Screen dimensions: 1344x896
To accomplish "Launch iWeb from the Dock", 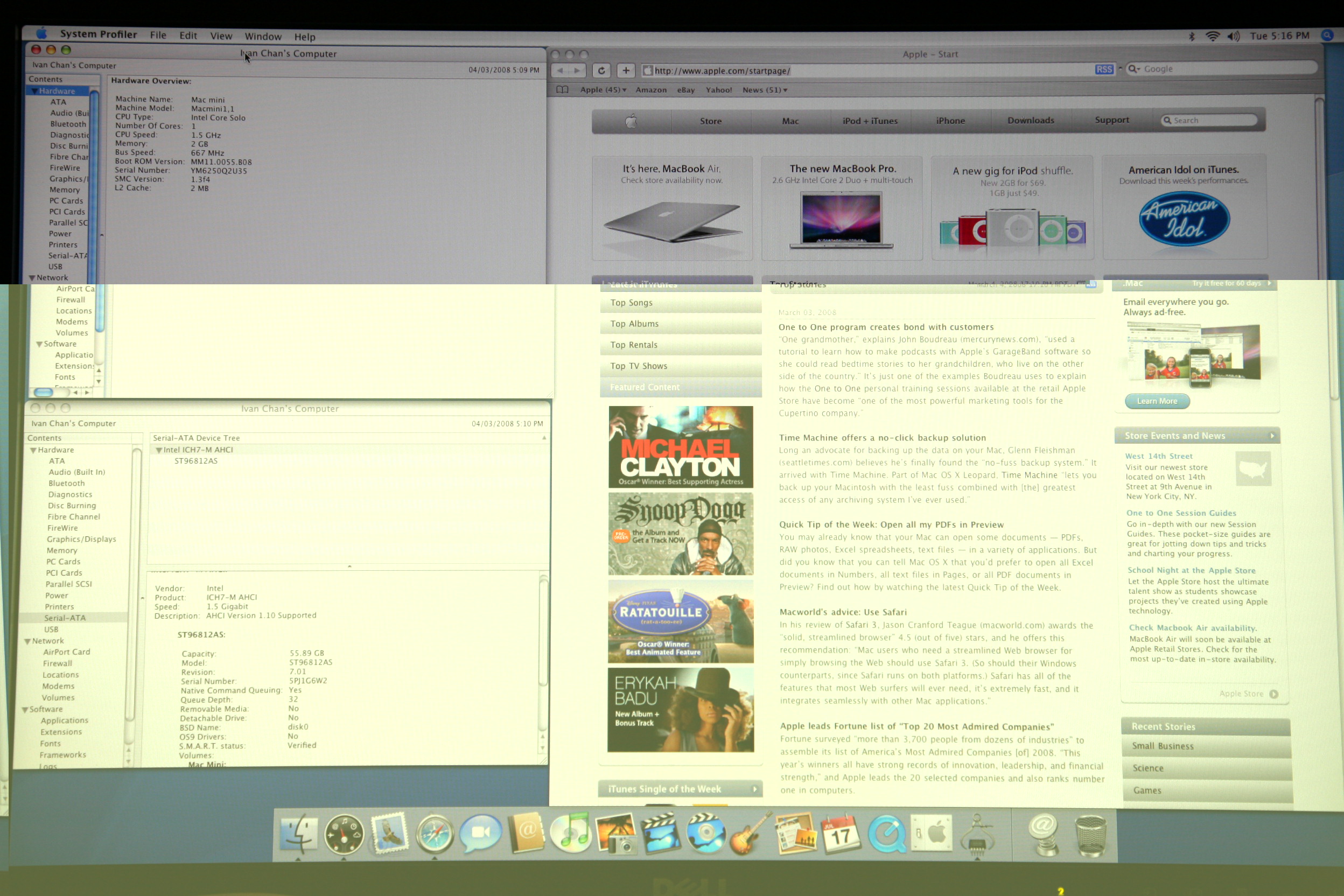I will 795,834.
